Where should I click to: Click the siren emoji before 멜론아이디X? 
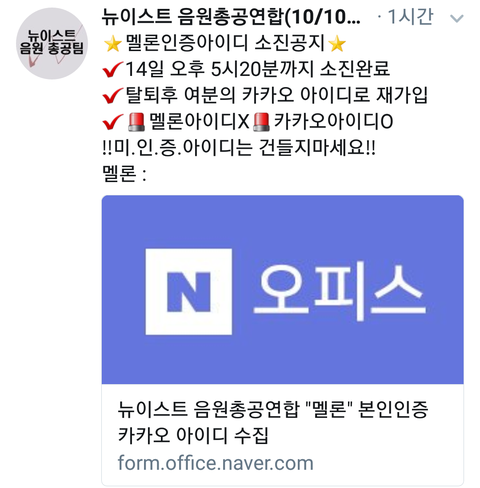click(x=137, y=122)
